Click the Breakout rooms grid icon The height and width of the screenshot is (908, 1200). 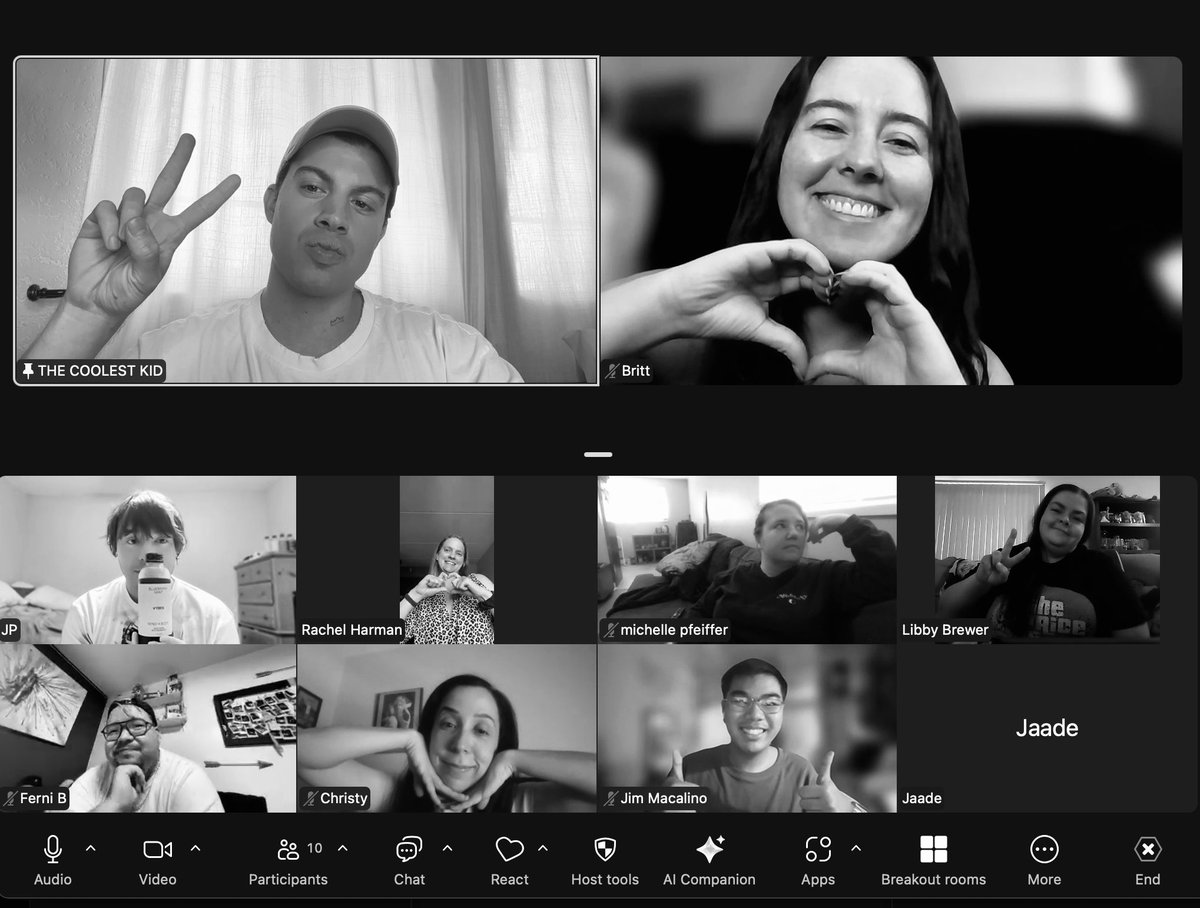pyautogui.click(x=933, y=849)
